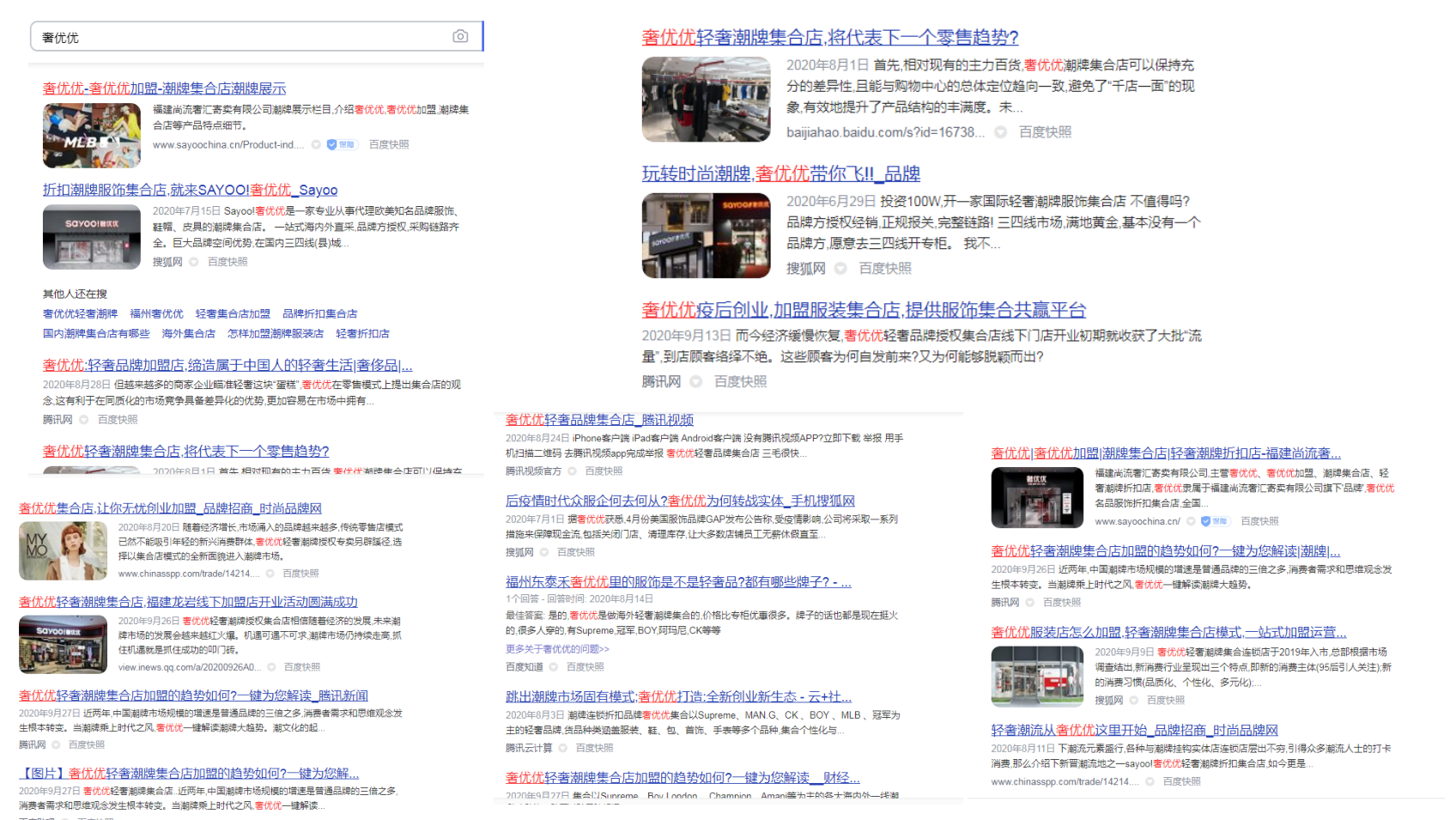Open 百度快照 under the 2020年9月13日 snippet
Screen dimensions: 1456x820
pos(741,381)
